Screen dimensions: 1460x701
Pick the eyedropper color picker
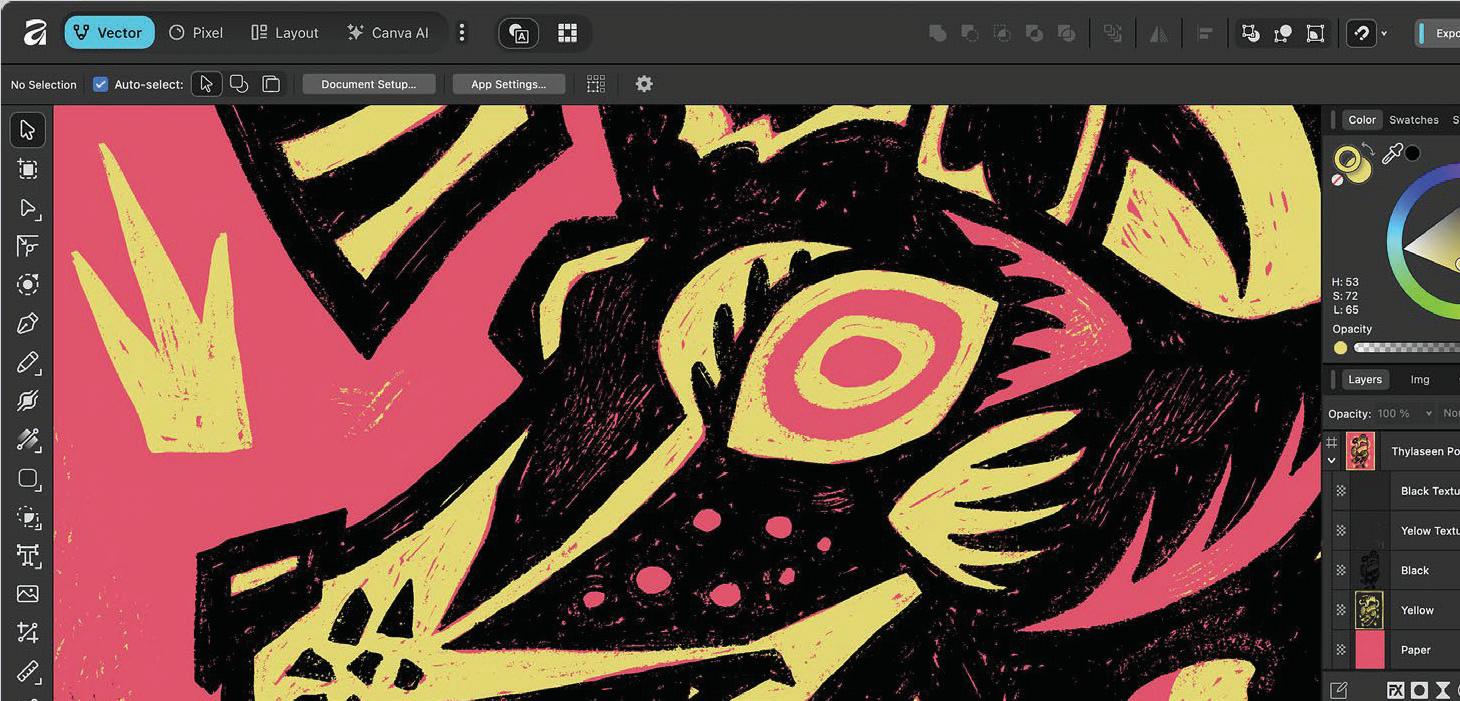point(1391,153)
